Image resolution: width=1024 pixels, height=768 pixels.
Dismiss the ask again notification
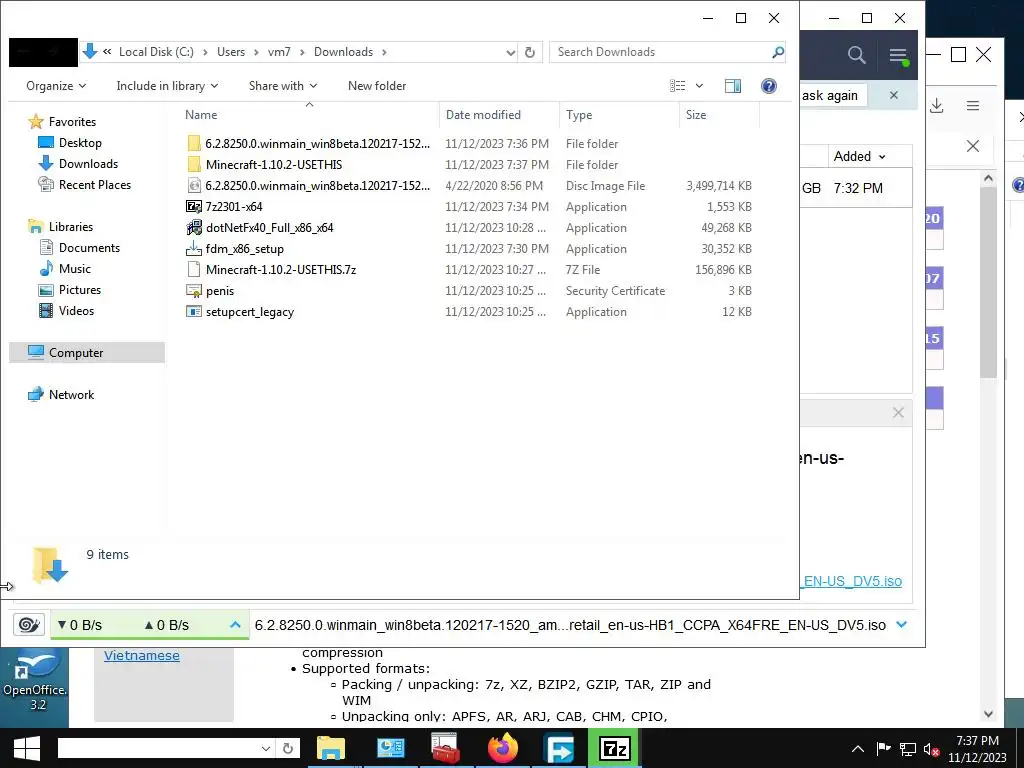[x=894, y=95]
